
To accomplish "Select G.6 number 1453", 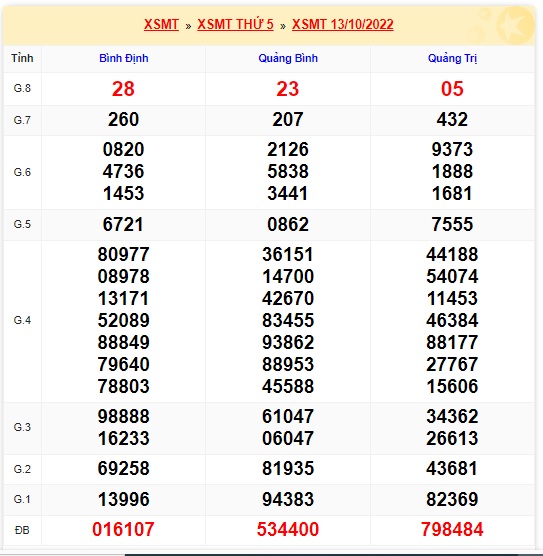I will [123, 194].
